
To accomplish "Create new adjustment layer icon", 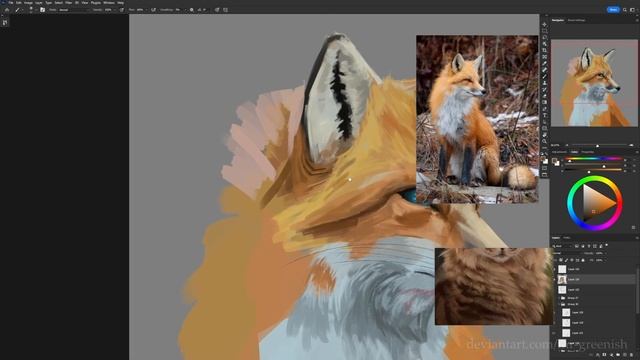I will click(611, 355).
